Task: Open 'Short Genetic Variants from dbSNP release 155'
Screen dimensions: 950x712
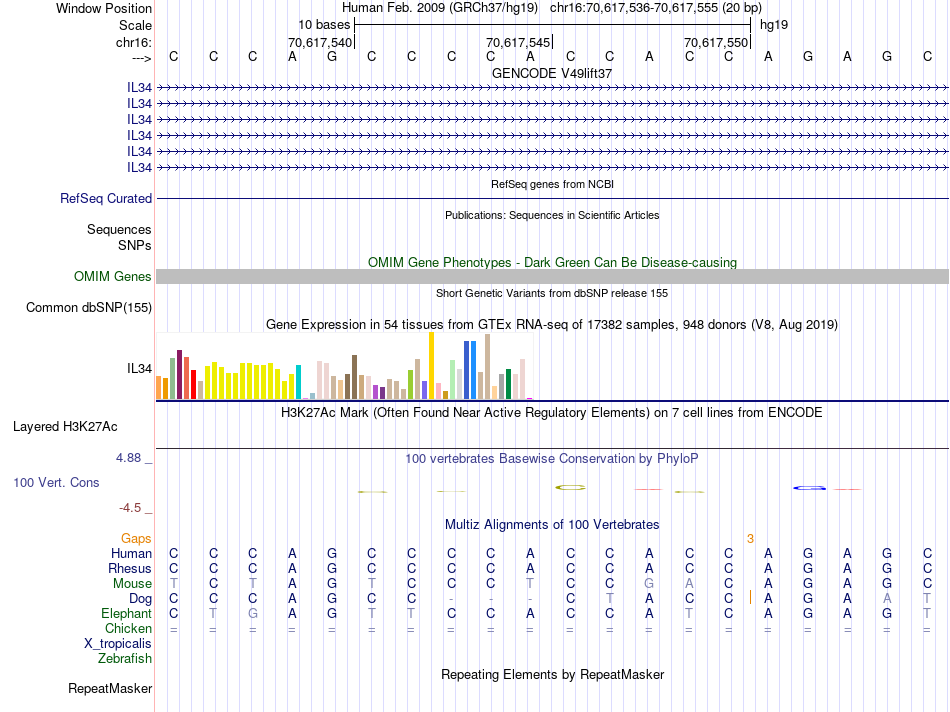Action: [552, 293]
